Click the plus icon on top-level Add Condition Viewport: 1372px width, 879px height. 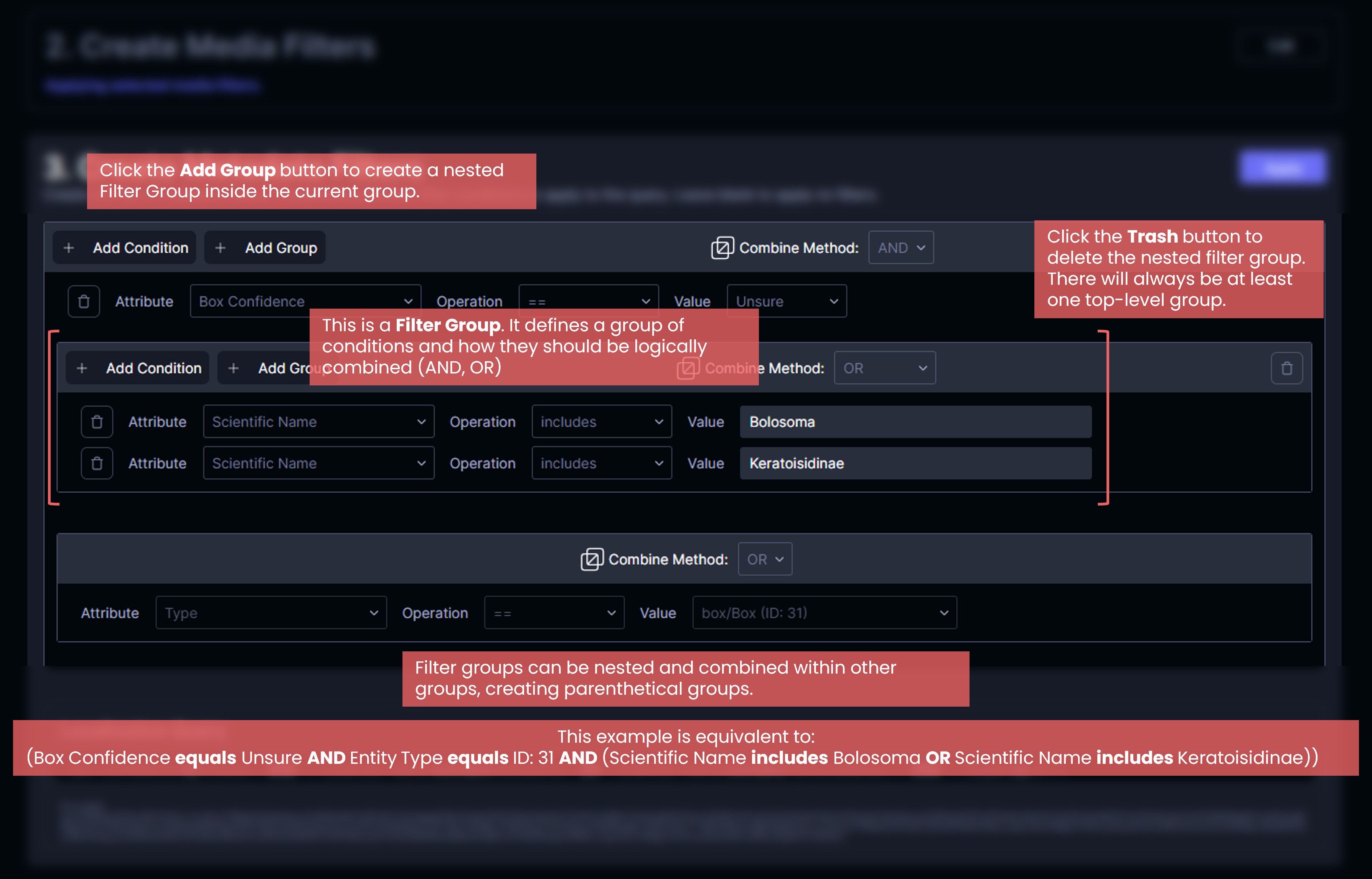68,248
